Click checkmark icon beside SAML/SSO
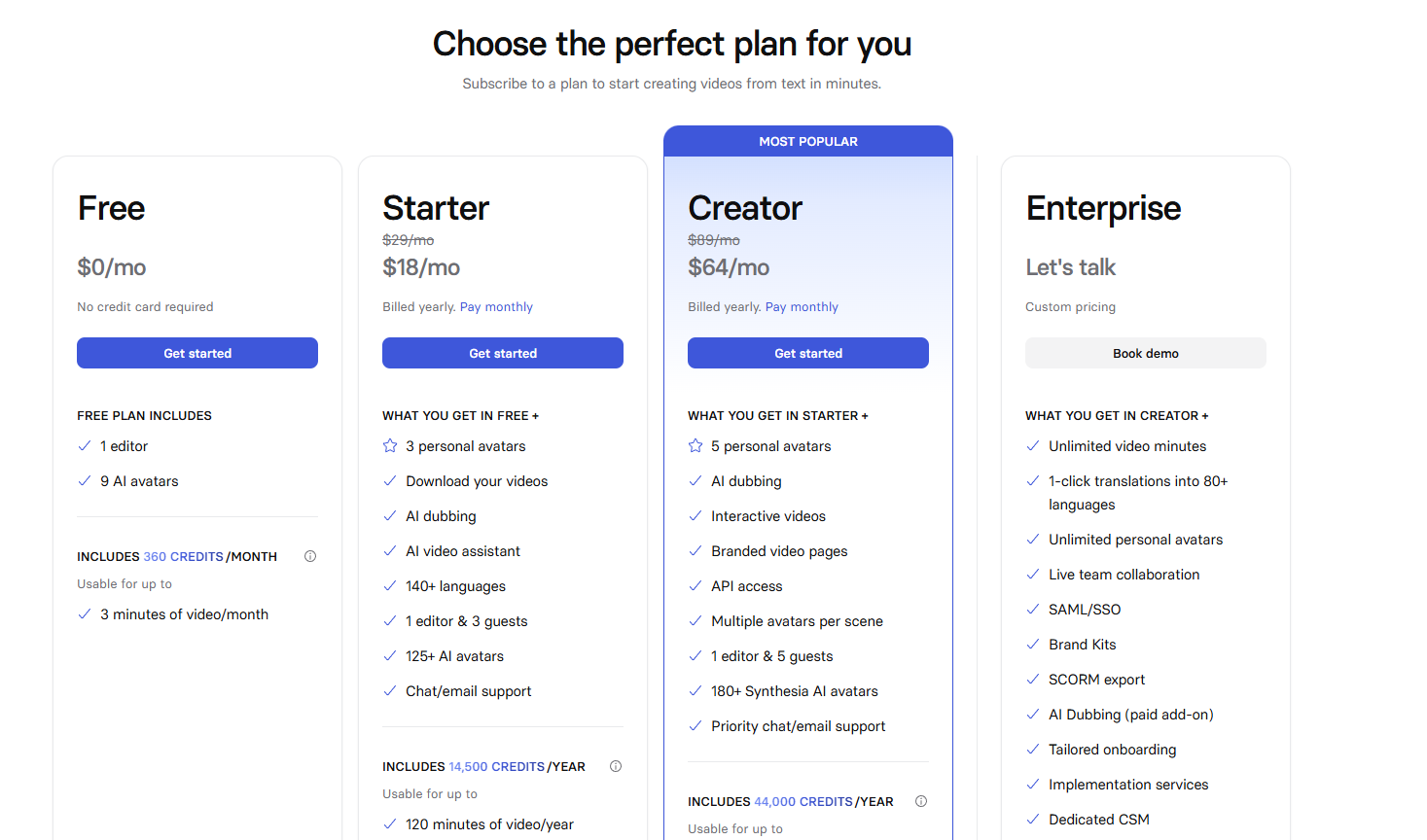1427x840 pixels. [1033, 610]
